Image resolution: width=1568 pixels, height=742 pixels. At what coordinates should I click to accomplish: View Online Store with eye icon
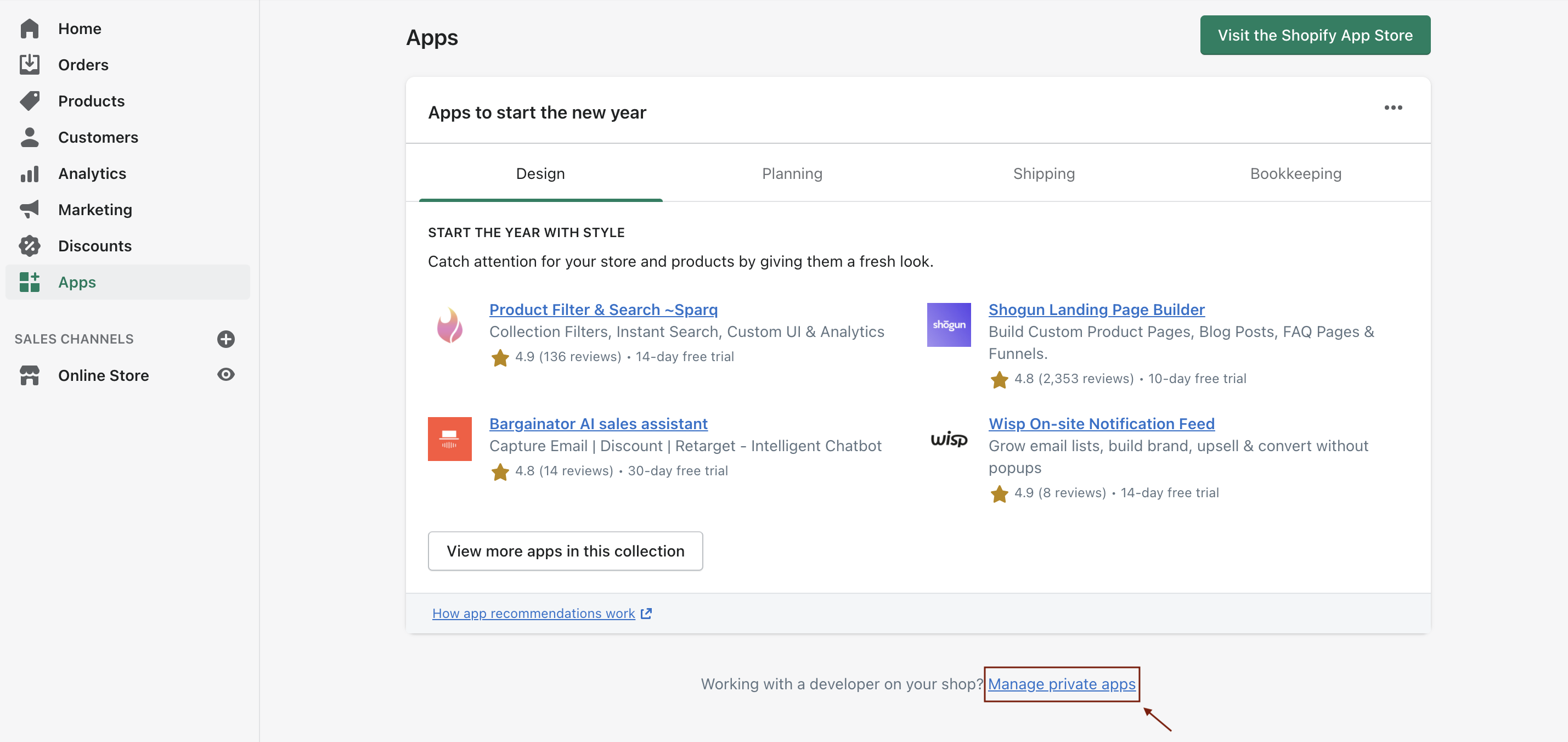tap(226, 375)
